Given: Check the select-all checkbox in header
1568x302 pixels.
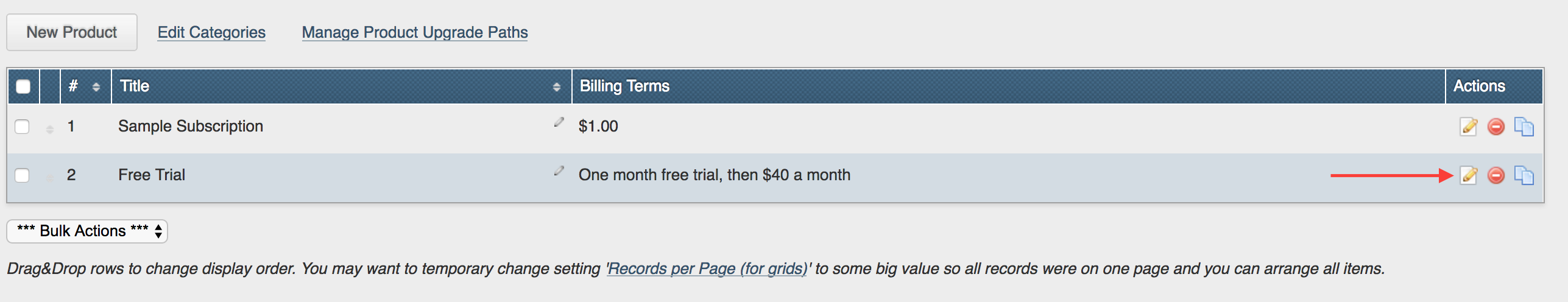Looking at the screenshot, I should point(23,86).
